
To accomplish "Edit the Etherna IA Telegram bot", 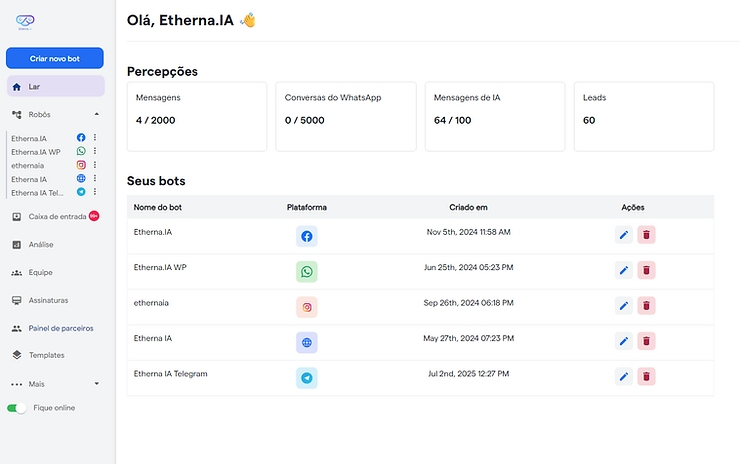I will 624,377.
